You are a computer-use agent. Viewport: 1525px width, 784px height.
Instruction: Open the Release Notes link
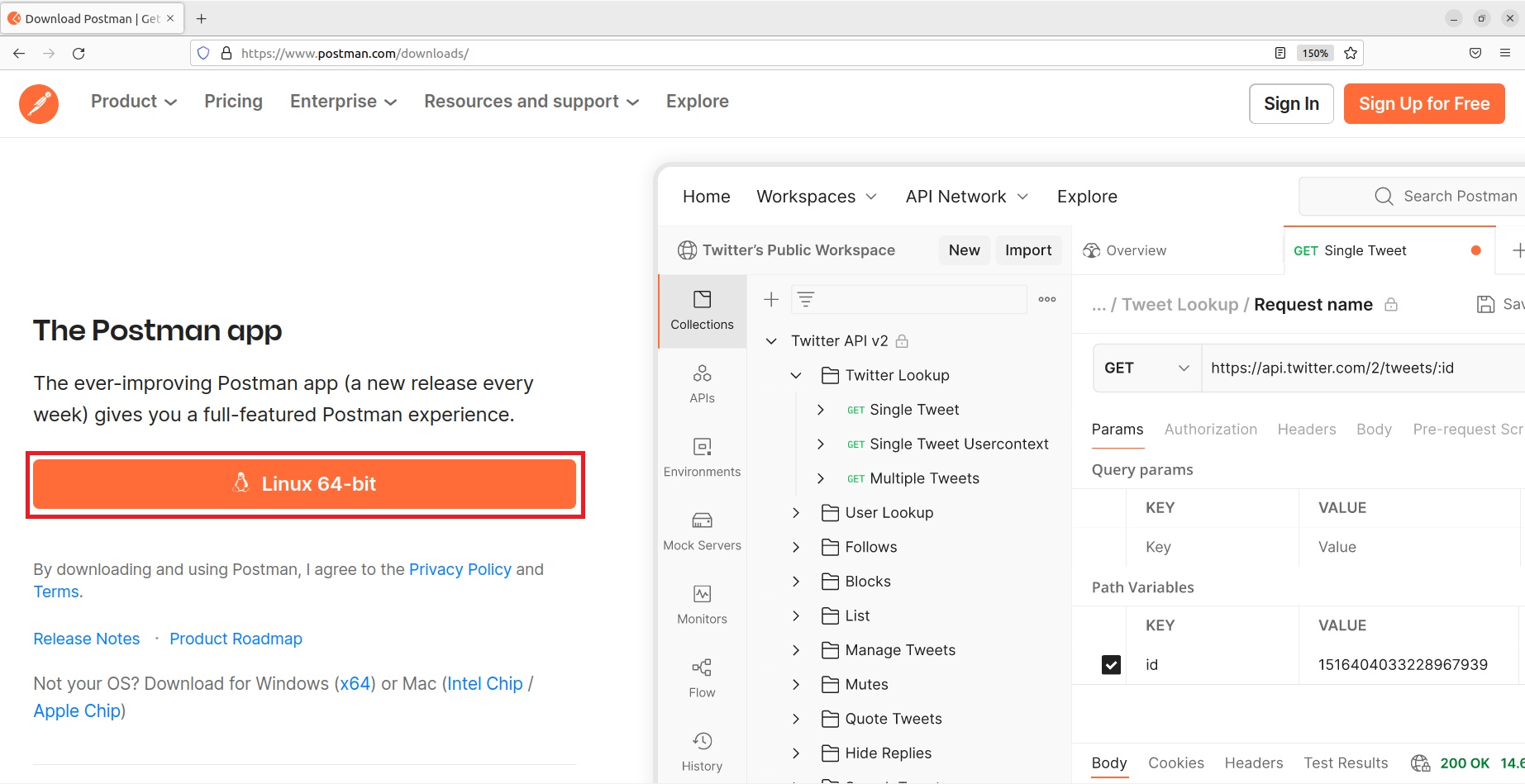click(87, 639)
